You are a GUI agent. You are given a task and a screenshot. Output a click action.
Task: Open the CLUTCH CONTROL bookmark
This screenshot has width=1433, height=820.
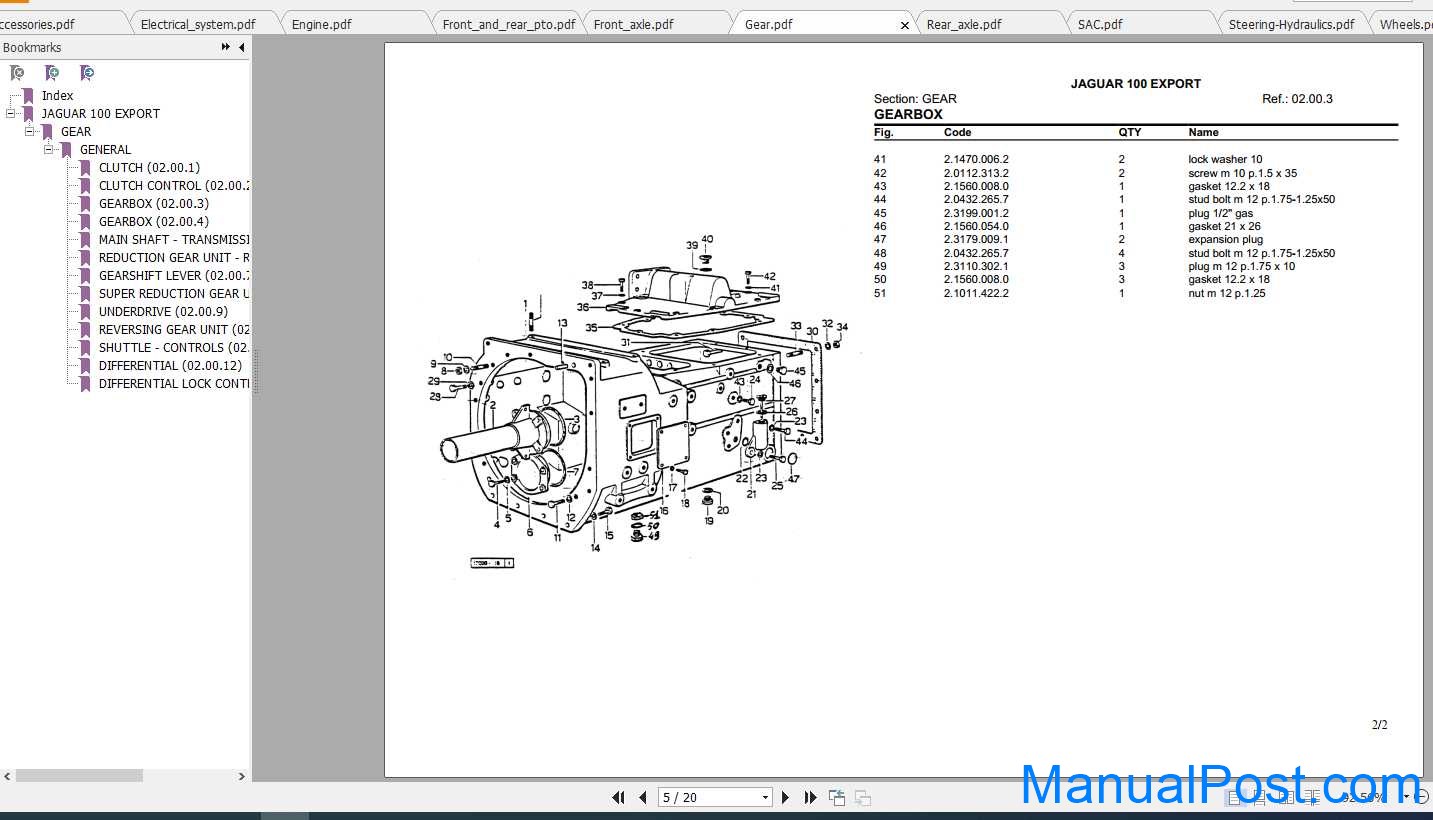(x=174, y=186)
